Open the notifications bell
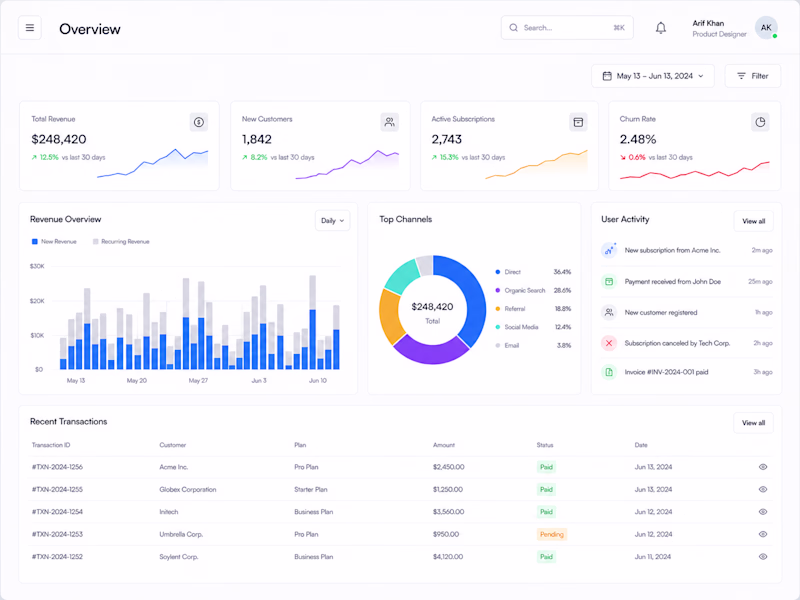The image size is (800, 600). coord(661,28)
